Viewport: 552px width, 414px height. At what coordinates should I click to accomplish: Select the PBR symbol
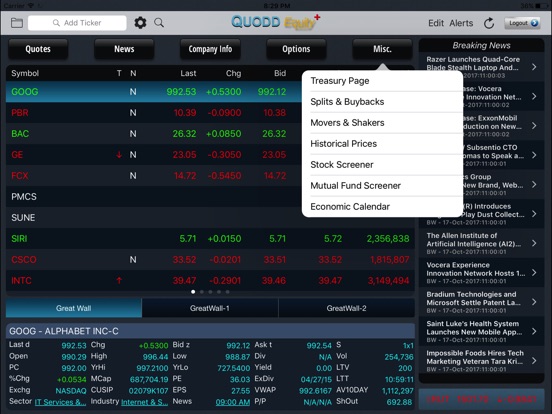click(x=20, y=113)
